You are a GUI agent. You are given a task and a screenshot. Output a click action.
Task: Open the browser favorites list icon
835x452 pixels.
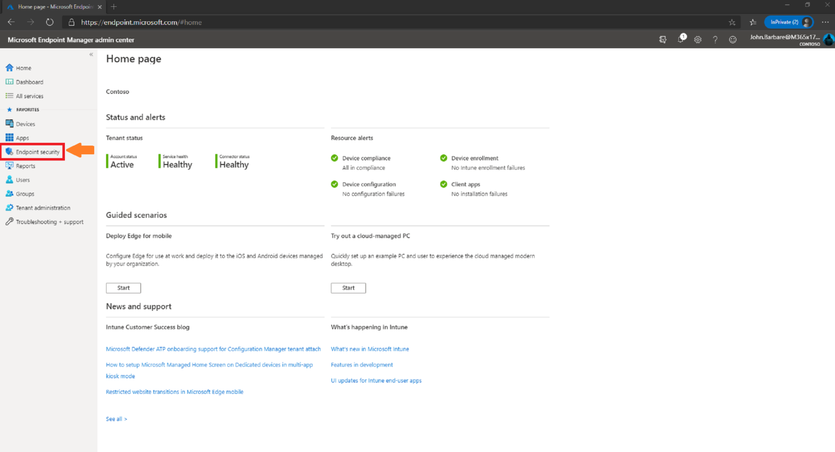(752, 22)
